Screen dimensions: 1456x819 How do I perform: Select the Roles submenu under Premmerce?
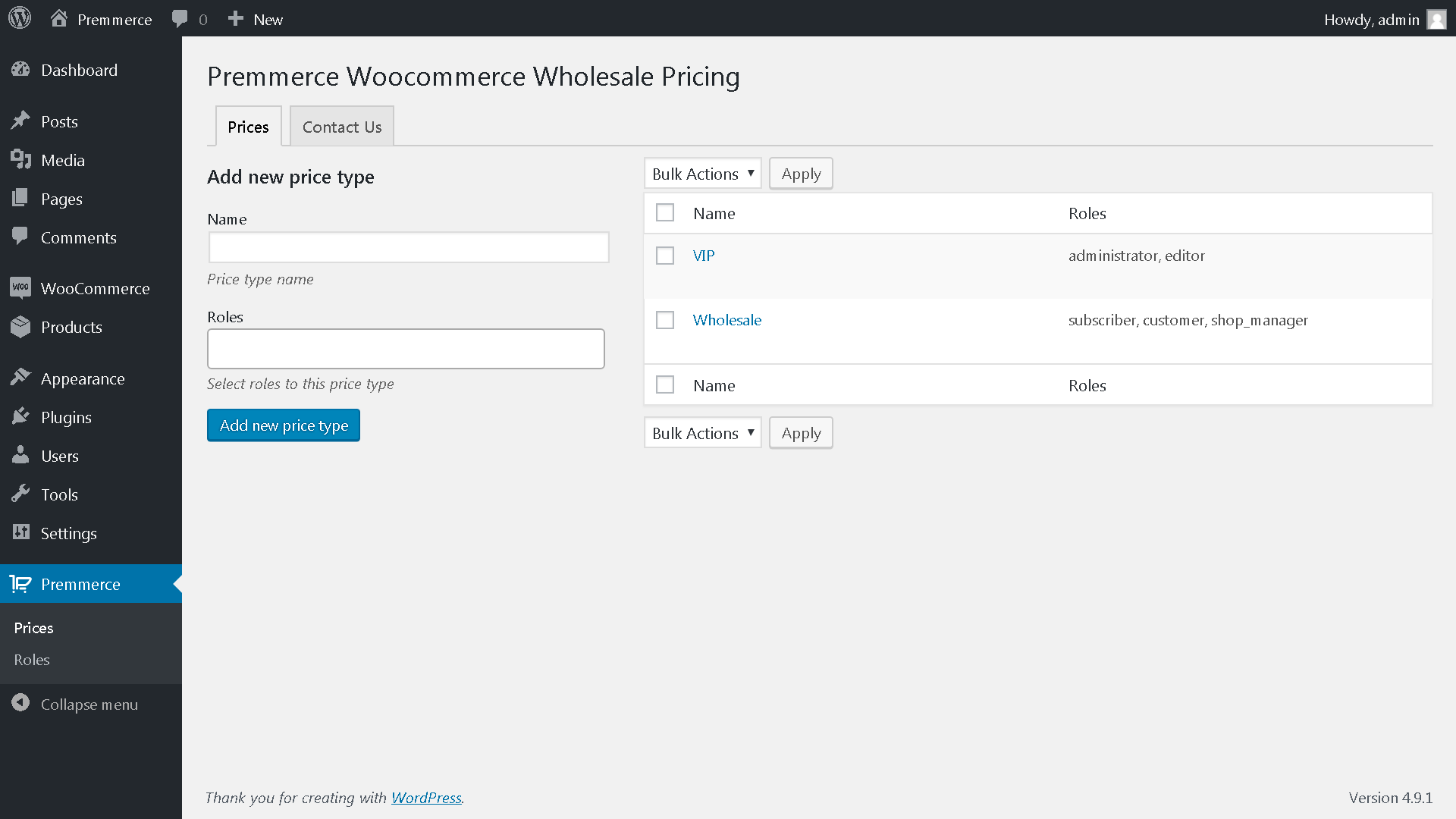pos(32,660)
